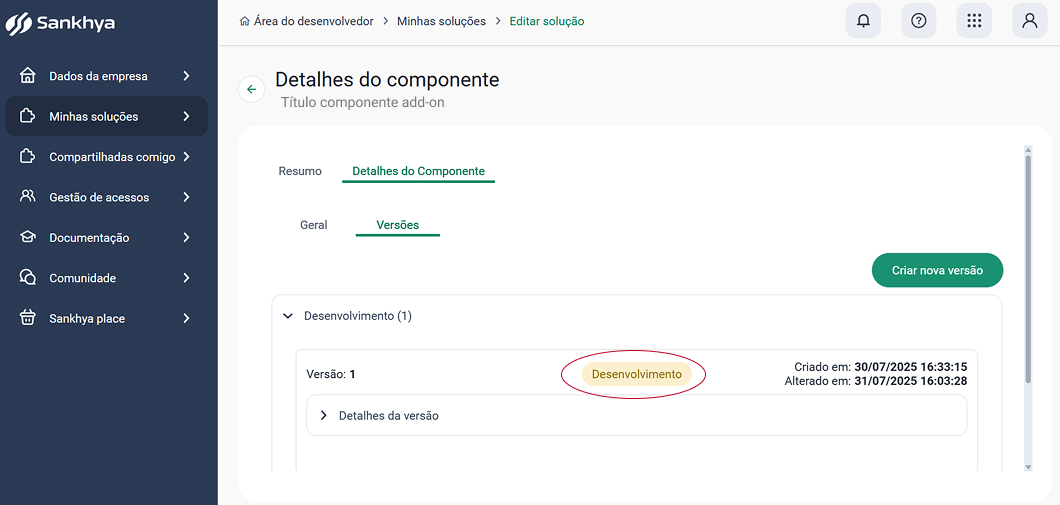The height and width of the screenshot is (505, 1060).
Task: Click the Detalhes do componente heading
Action: point(387,80)
